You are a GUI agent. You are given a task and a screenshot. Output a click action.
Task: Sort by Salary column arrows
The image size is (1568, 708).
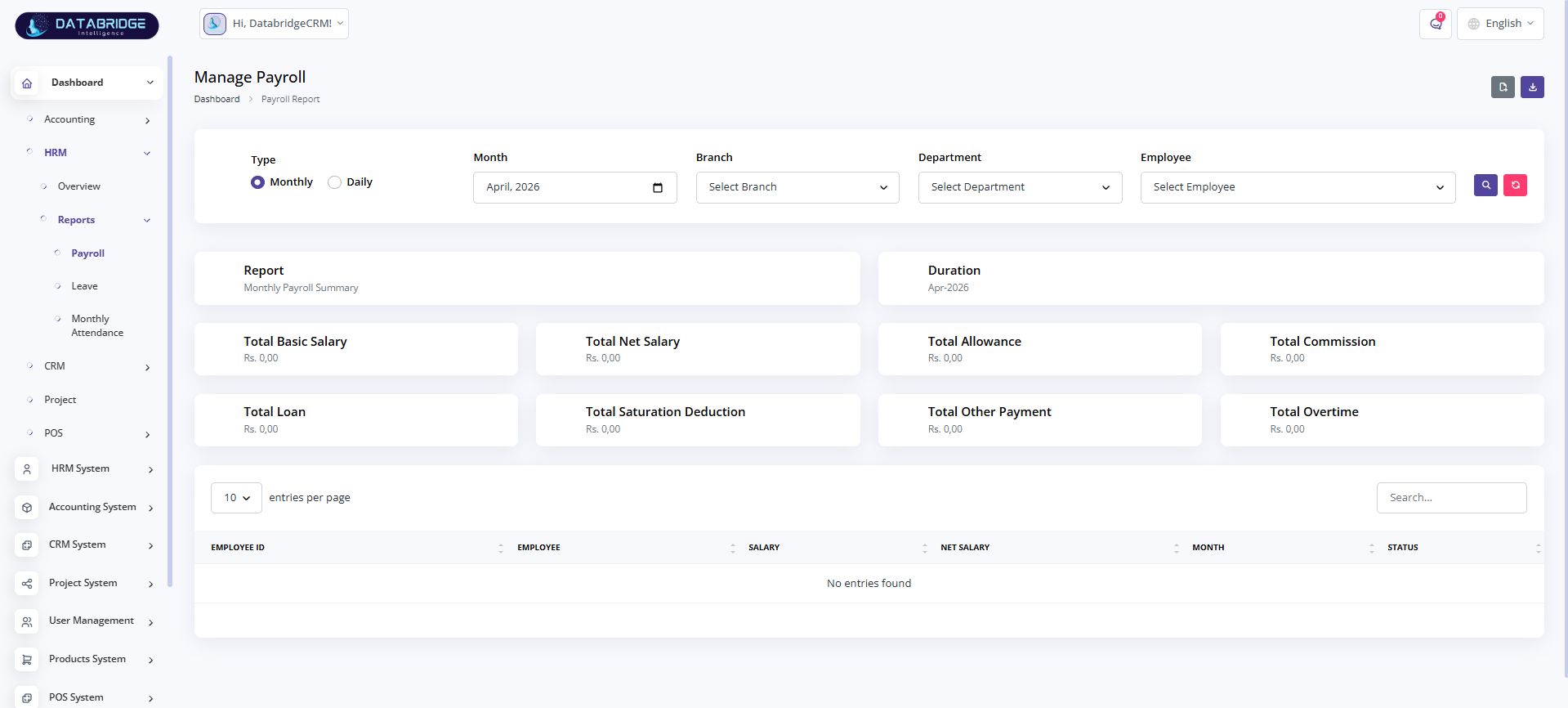click(x=925, y=548)
